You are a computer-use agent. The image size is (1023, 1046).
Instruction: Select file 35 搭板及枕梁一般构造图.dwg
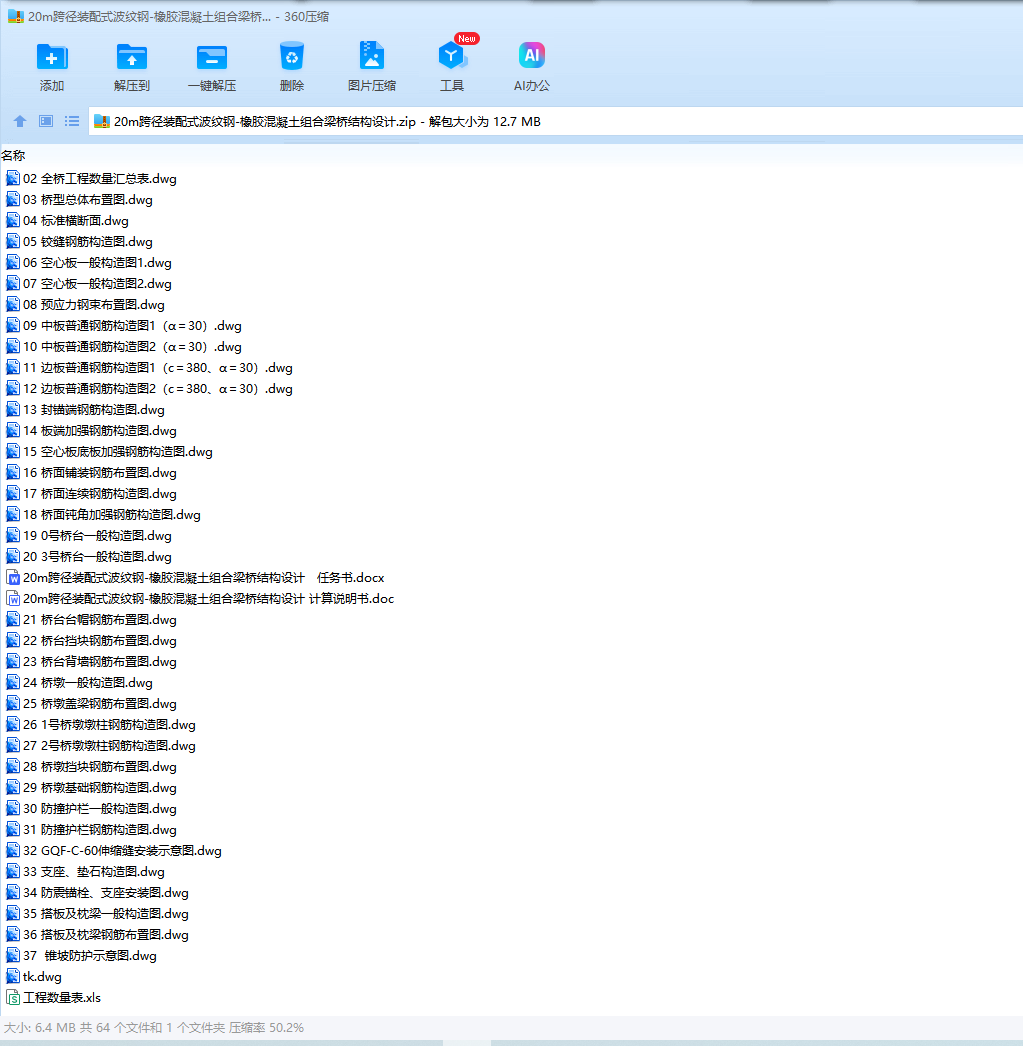[97, 914]
